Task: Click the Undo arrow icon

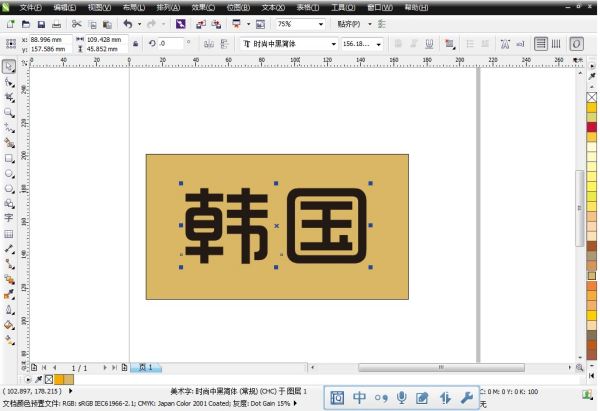Action: coord(126,23)
